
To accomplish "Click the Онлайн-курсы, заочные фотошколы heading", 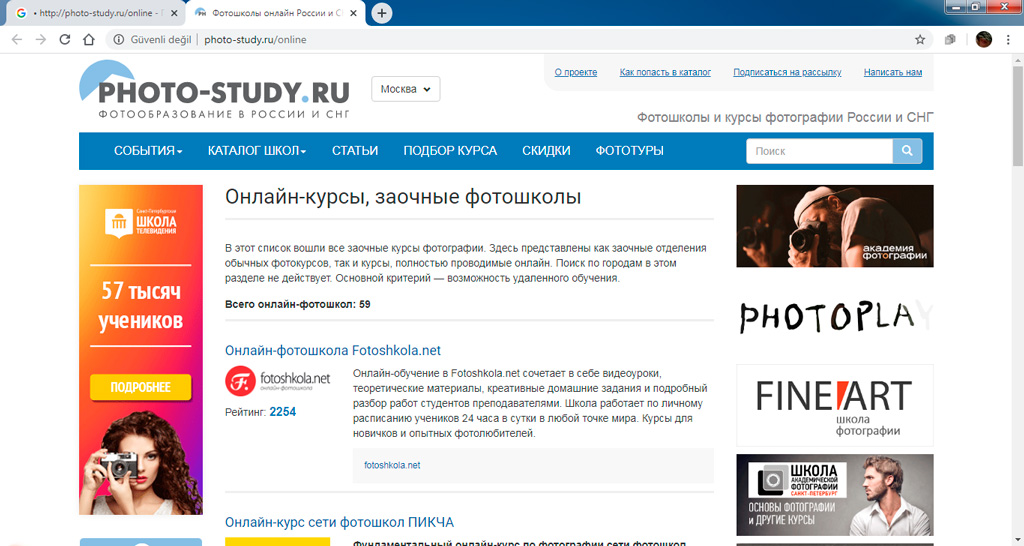I will point(403,197).
